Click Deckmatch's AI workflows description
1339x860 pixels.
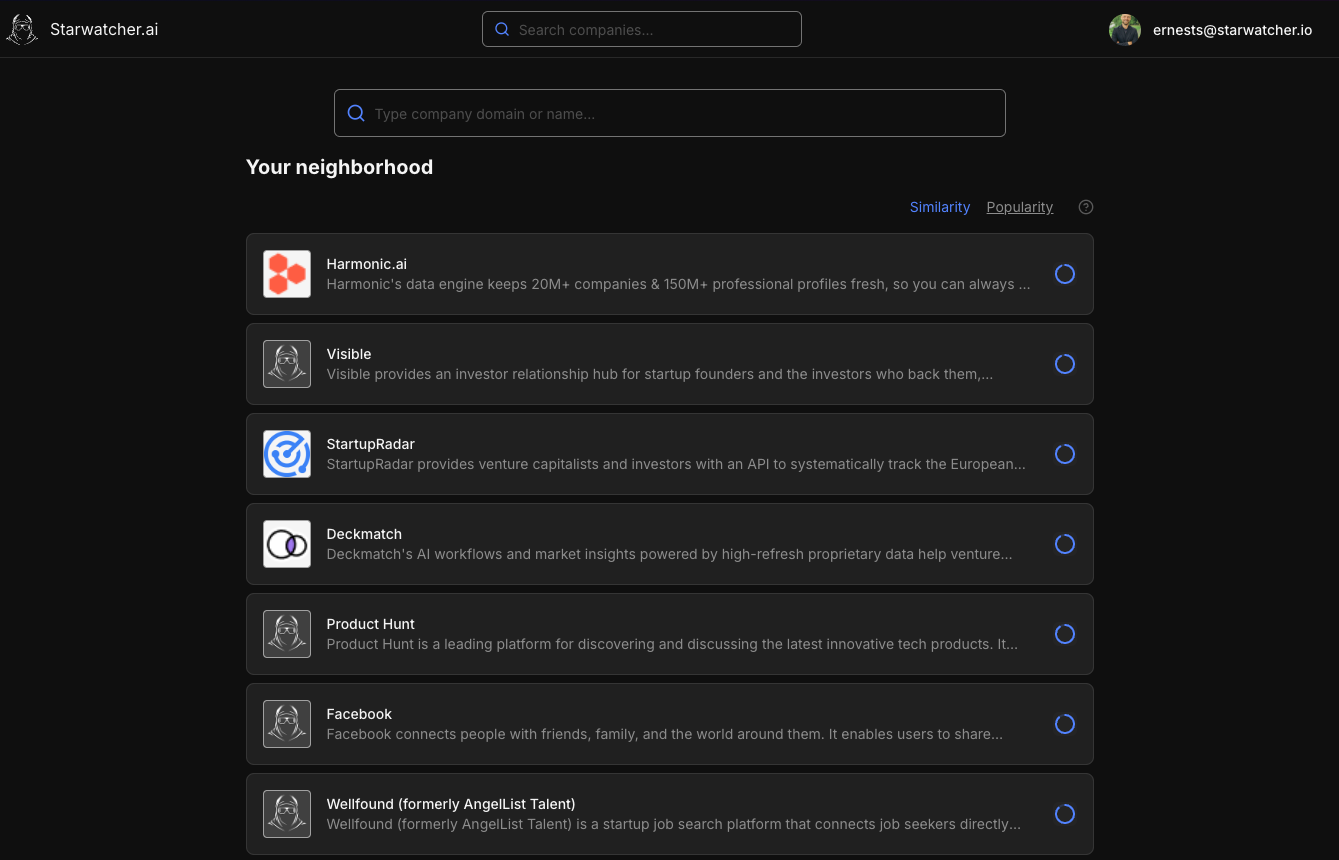click(670, 554)
